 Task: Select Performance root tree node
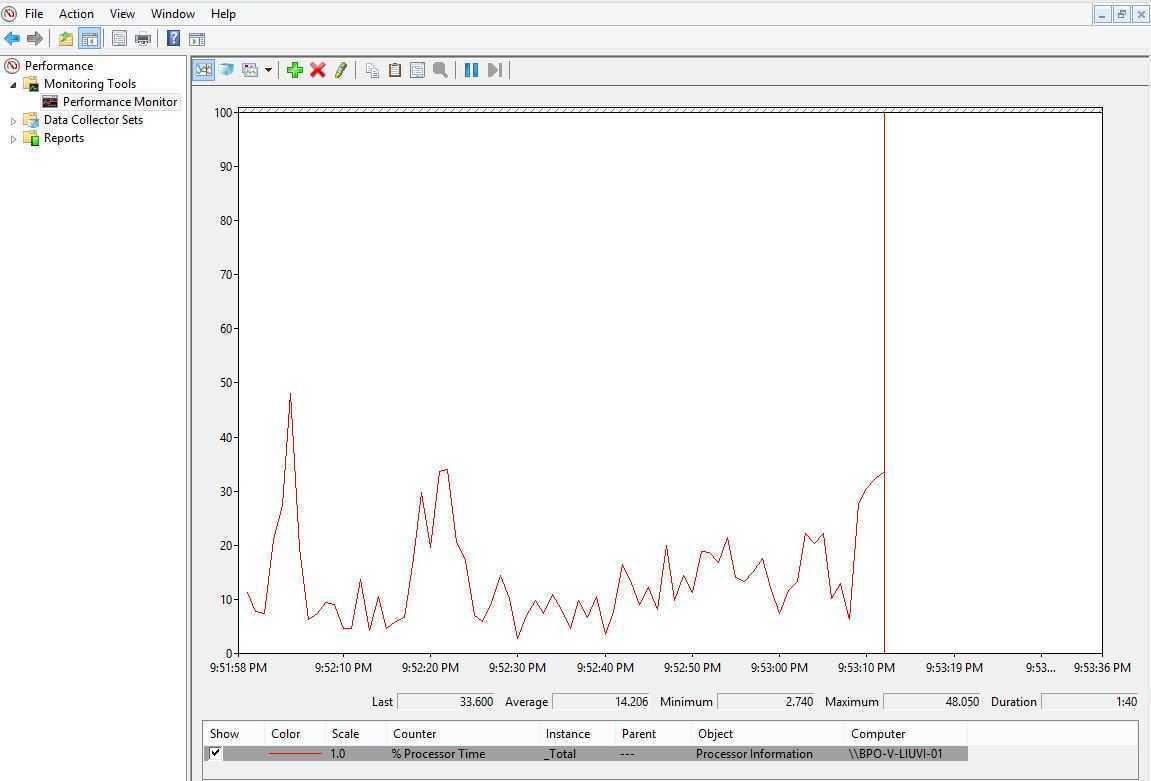[x=59, y=65]
